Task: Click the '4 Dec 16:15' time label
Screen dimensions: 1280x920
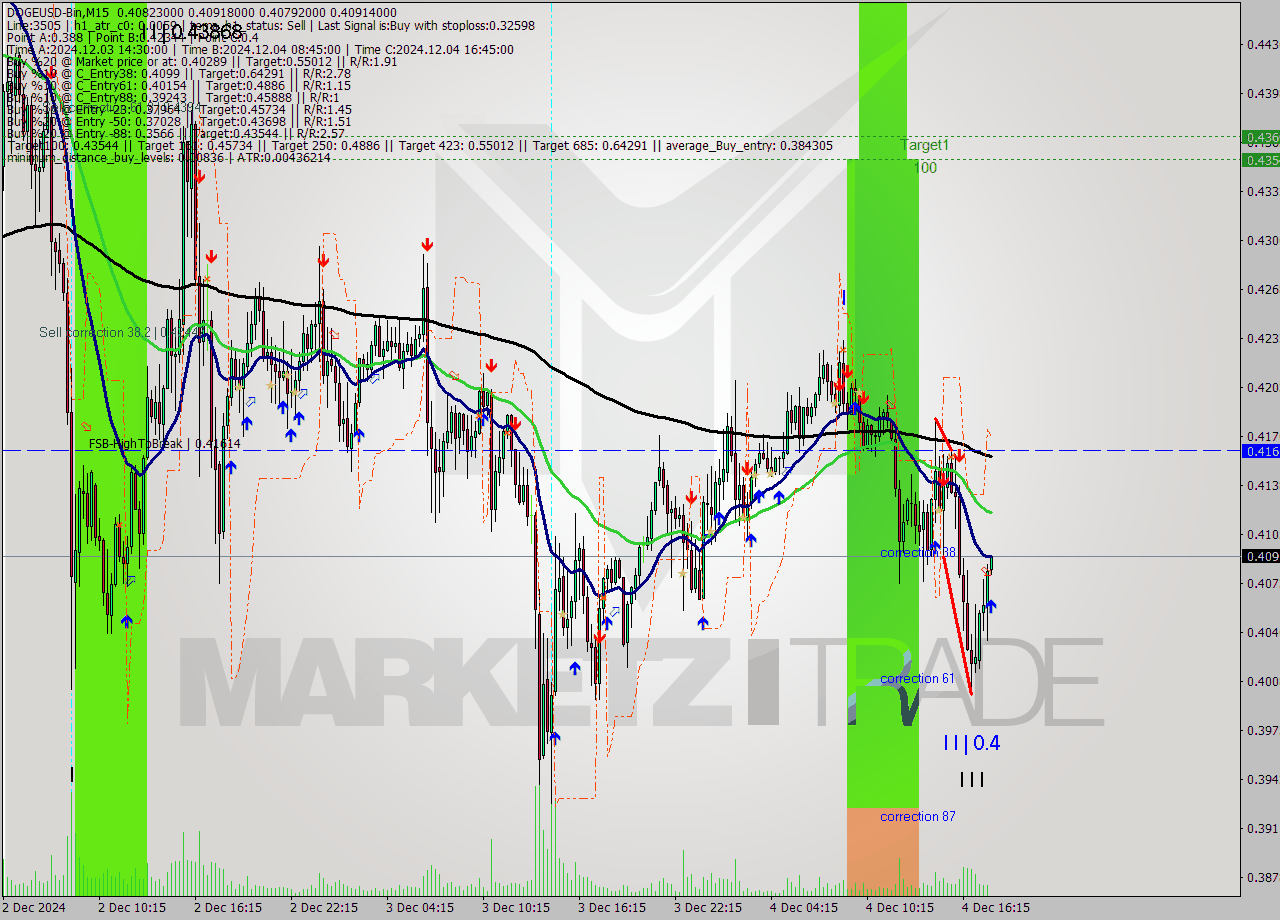Action: [996, 907]
